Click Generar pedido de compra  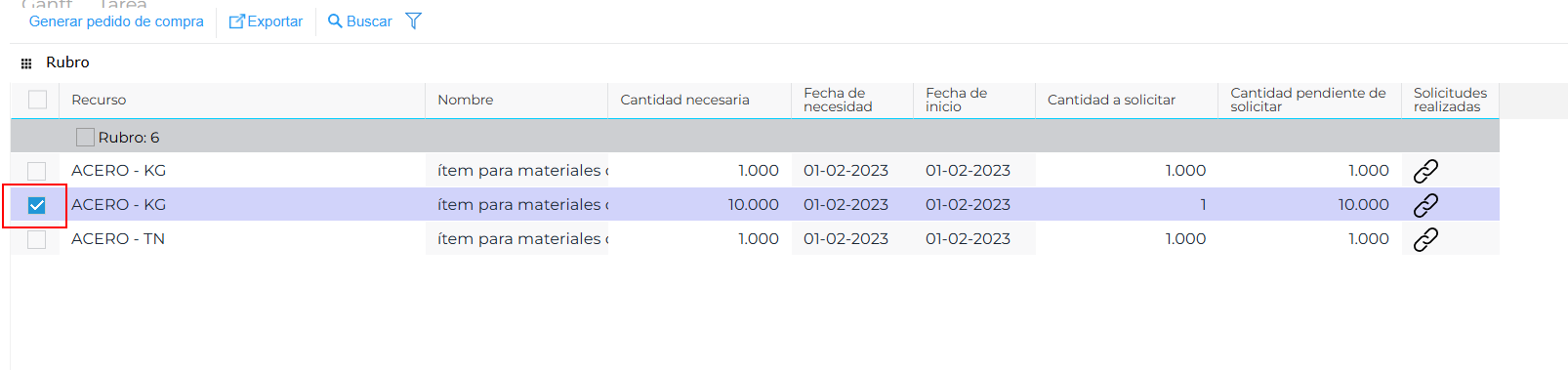coord(116,21)
